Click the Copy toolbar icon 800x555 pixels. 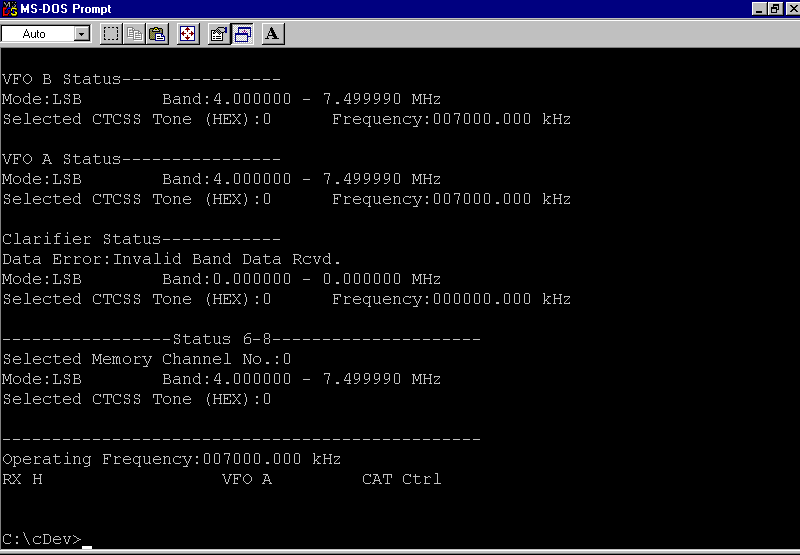(x=134, y=34)
